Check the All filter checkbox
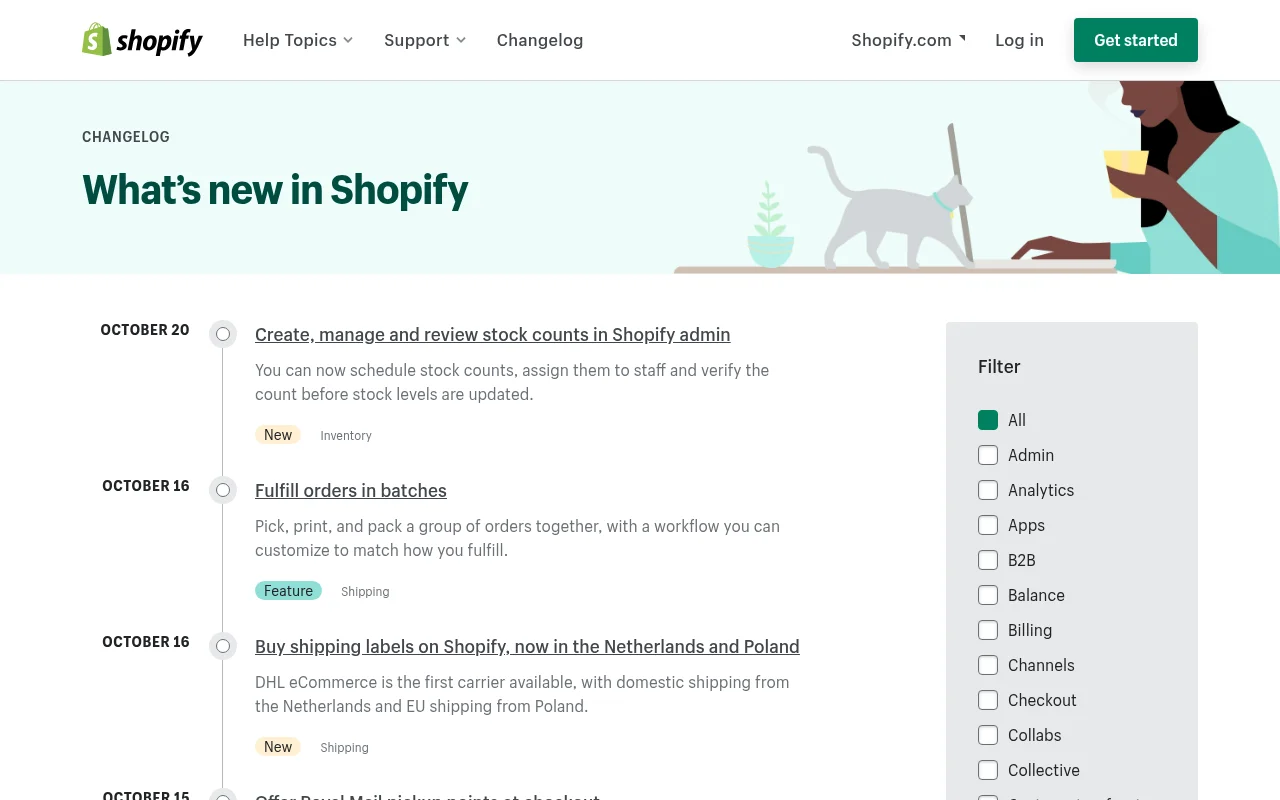The image size is (1280, 800). pyautogui.click(x=988, y=420)
